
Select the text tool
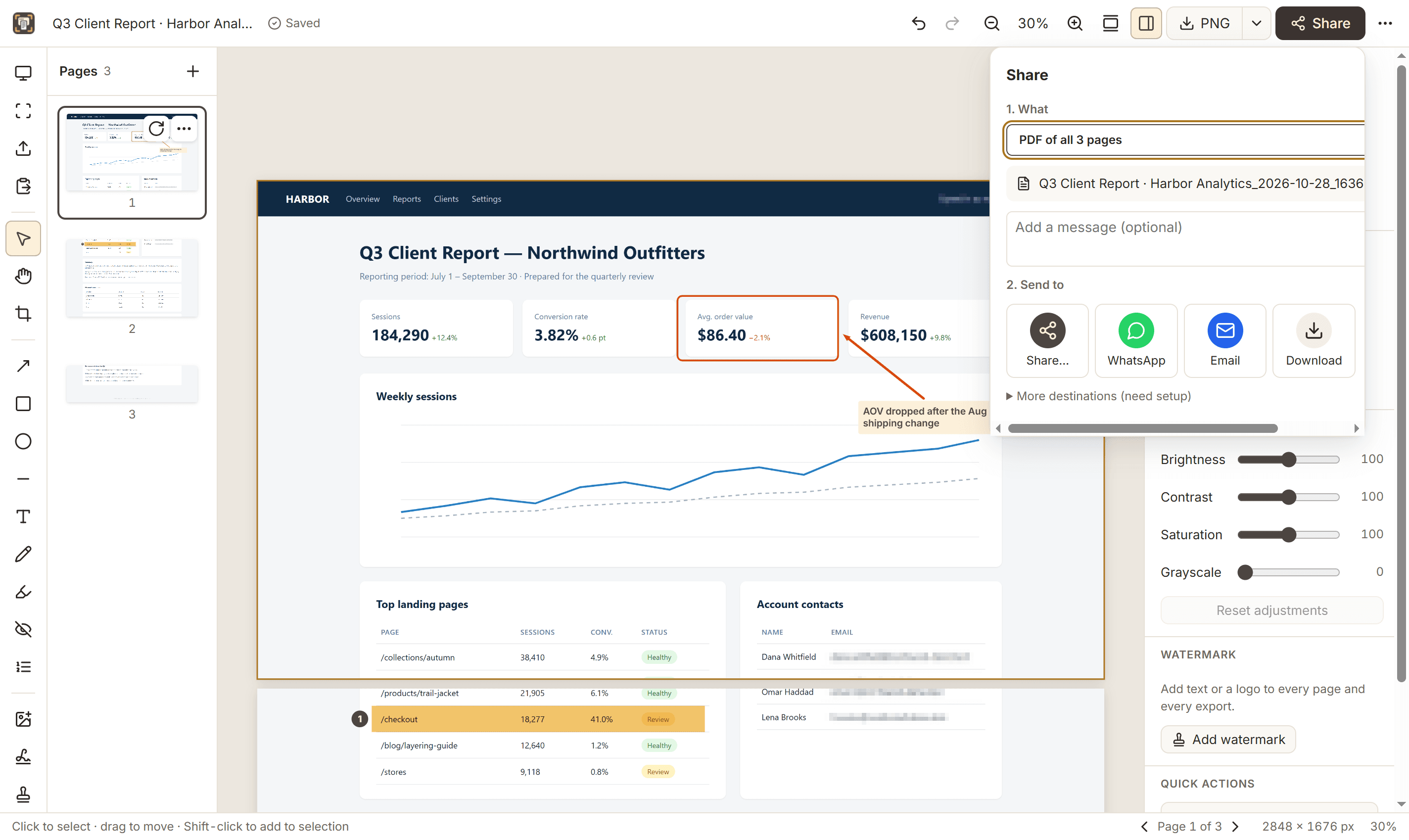(23, 516)
